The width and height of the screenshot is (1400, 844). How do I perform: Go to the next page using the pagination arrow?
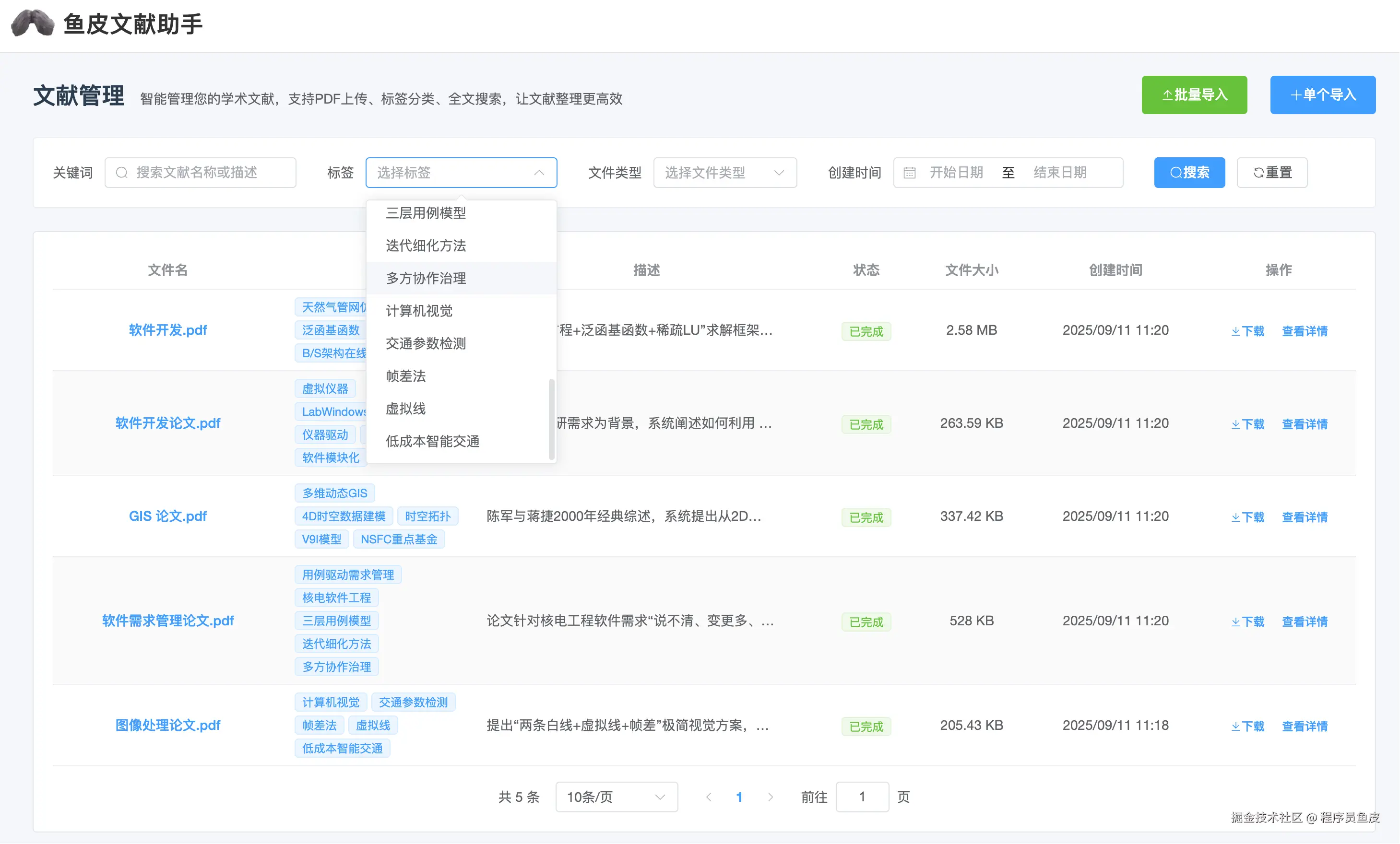coord(770,797)
